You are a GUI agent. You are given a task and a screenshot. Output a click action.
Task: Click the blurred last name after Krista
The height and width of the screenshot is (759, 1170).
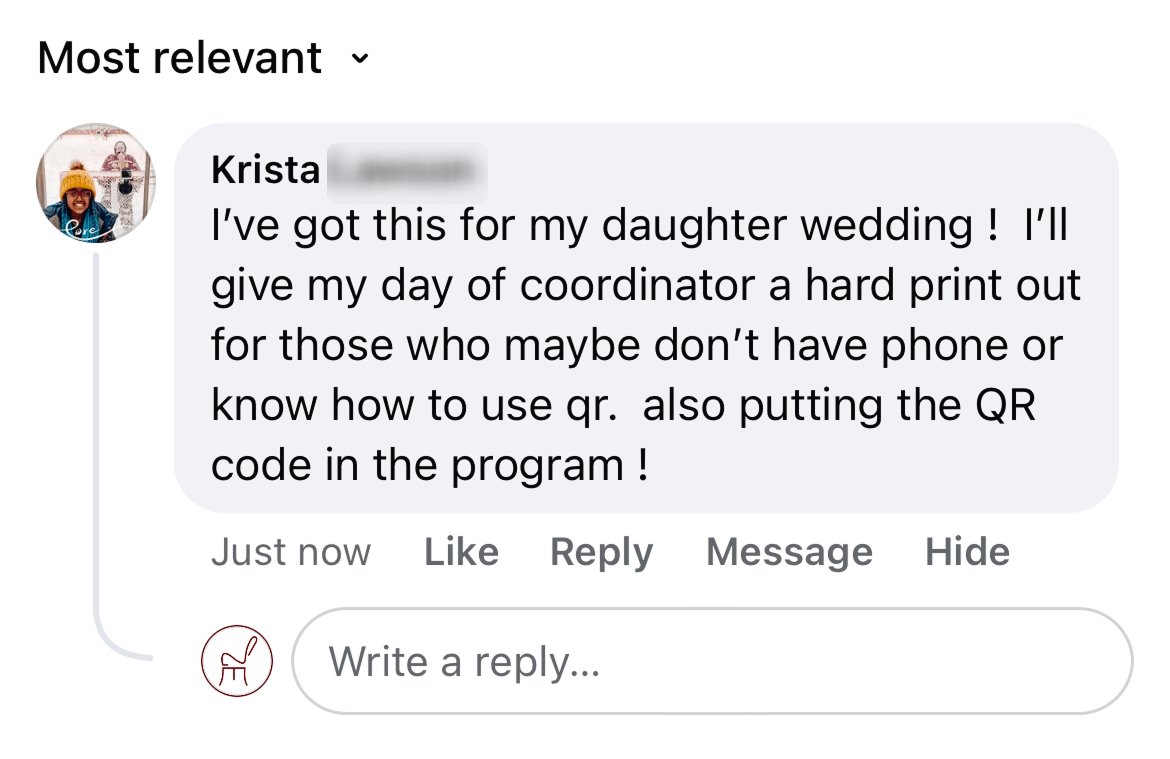click(405, 172)
